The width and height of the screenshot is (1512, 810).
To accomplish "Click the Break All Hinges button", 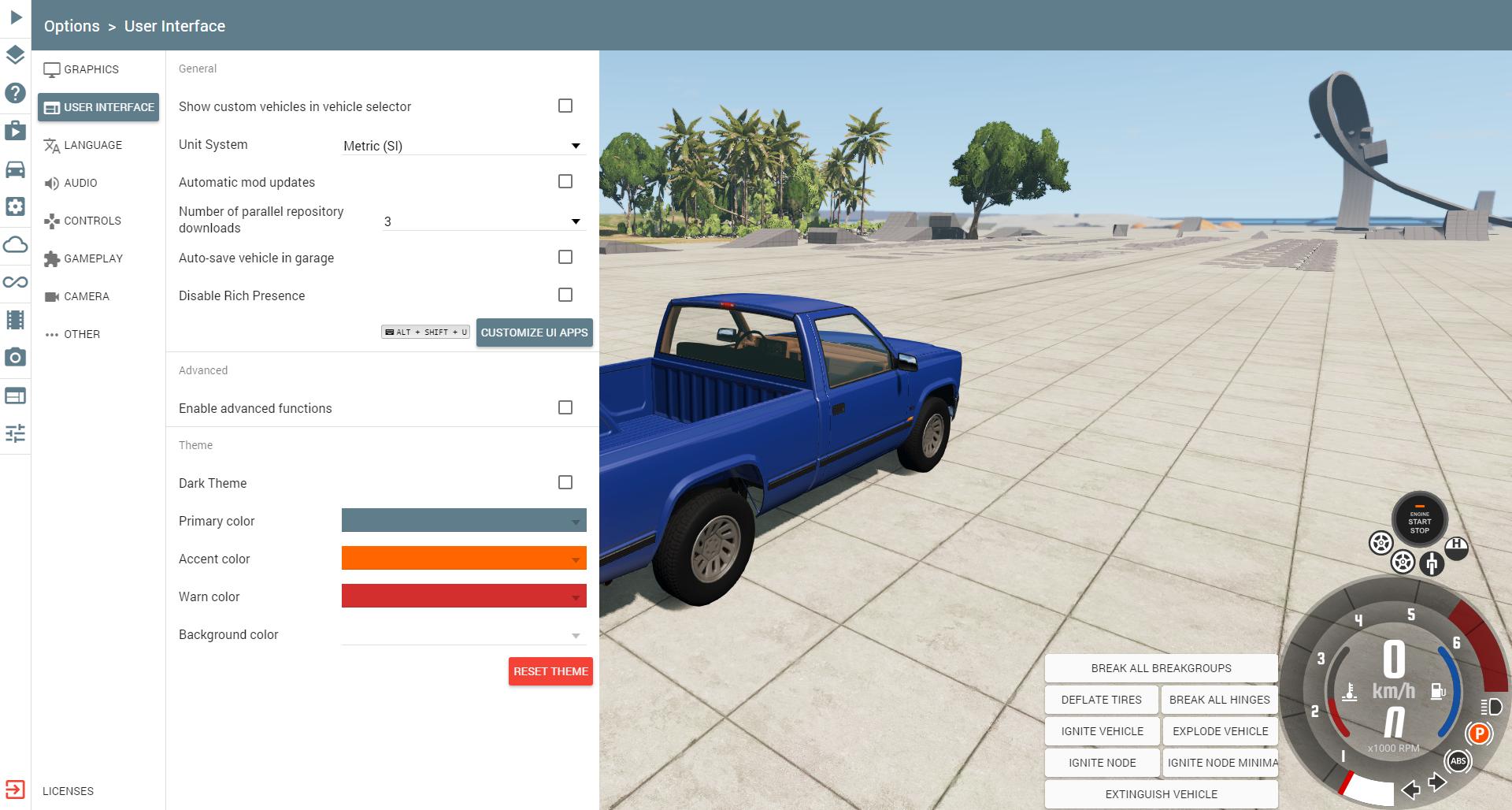I will (x=1220, y=700).
